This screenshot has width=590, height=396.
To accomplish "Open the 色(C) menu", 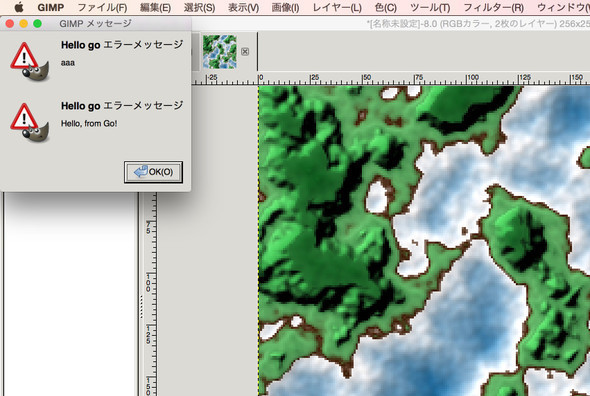I will [386, 7].
